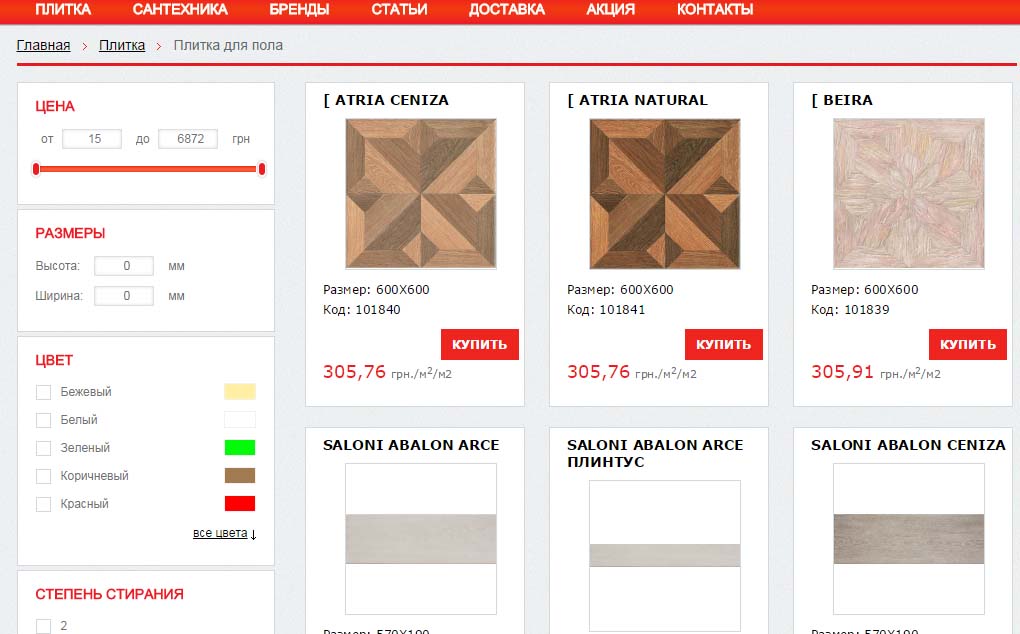Open the САНТЕХНИКА menu item

pos(180,10)
